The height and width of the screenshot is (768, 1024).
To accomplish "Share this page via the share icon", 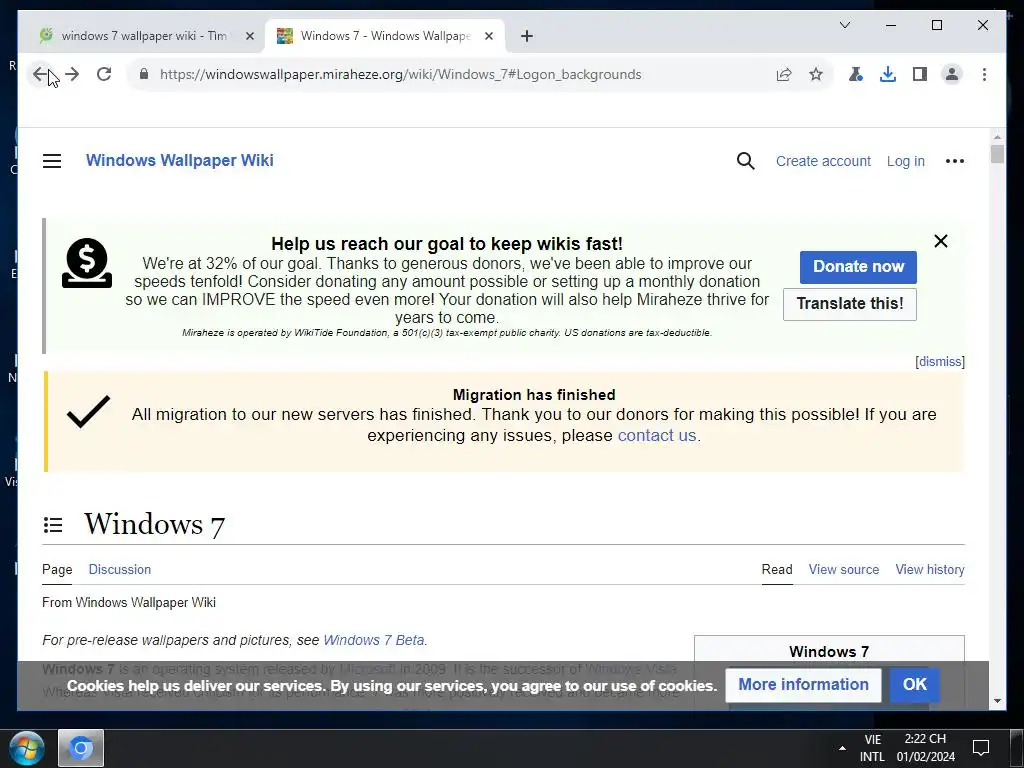I will pyautogui.click(x=784, y=74).
